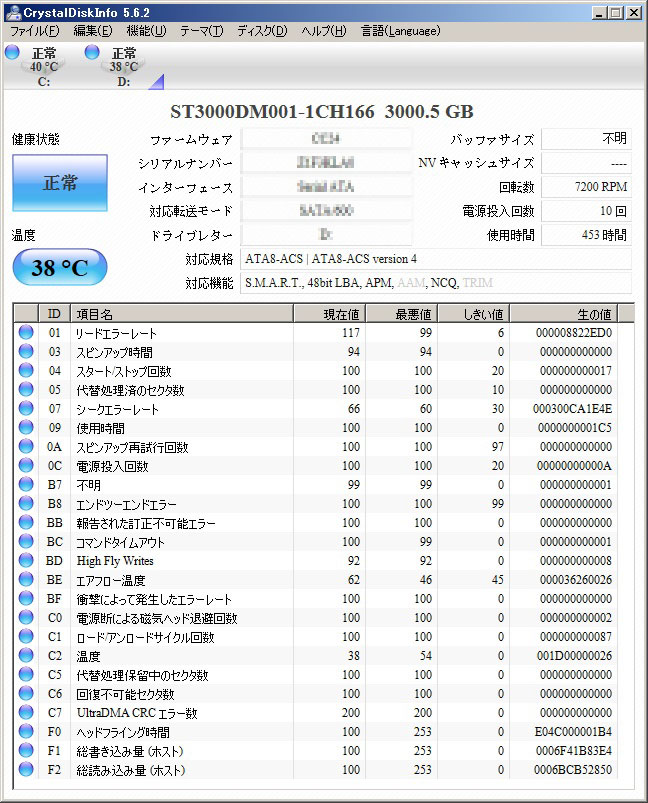648x803 pixels.
Task: Click status orb for BB row
Action: (26, 522)
